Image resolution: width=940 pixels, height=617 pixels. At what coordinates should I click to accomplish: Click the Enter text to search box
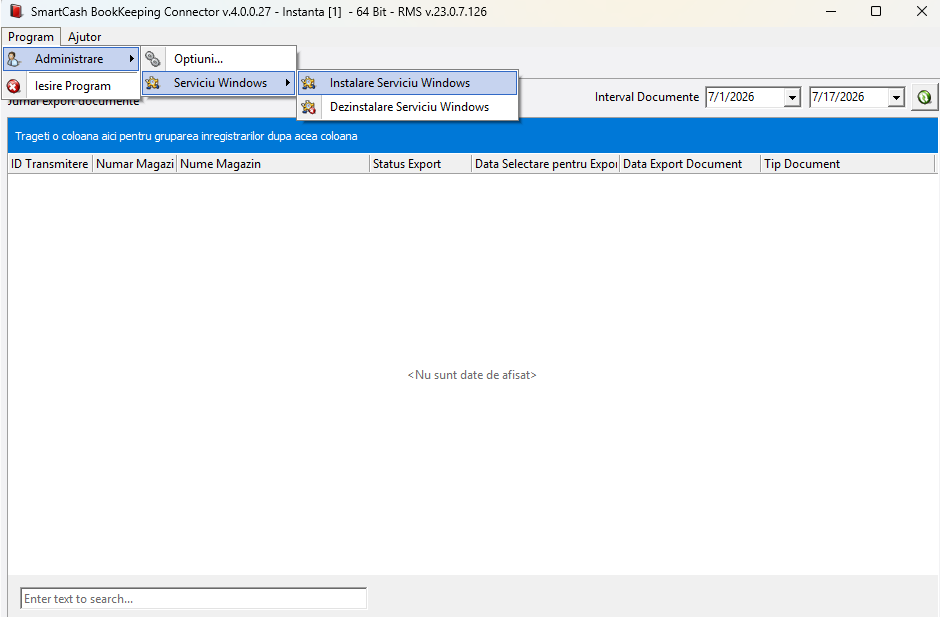[x=194, y=598]
